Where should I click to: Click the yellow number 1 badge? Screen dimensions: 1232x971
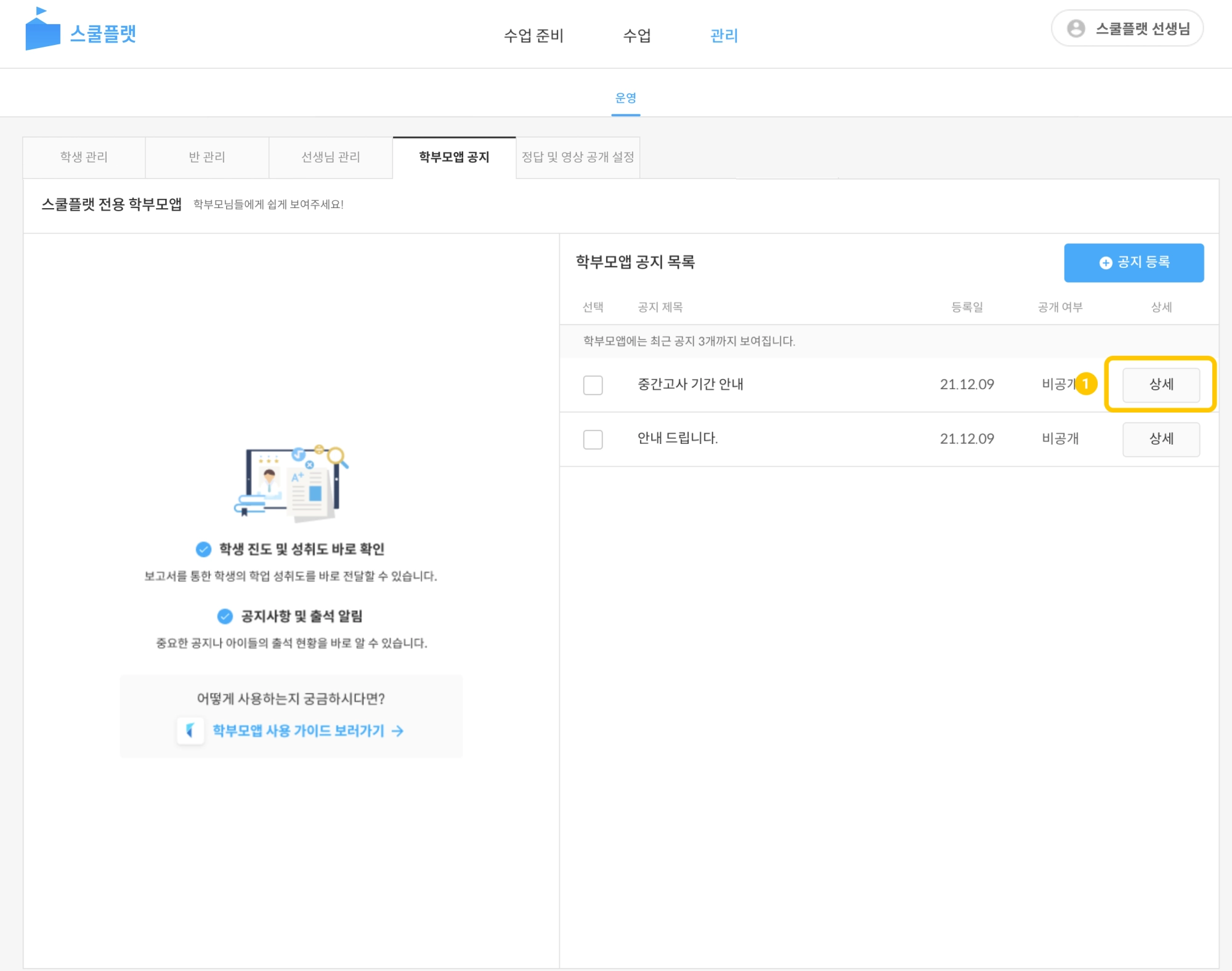pos(1085,384)
